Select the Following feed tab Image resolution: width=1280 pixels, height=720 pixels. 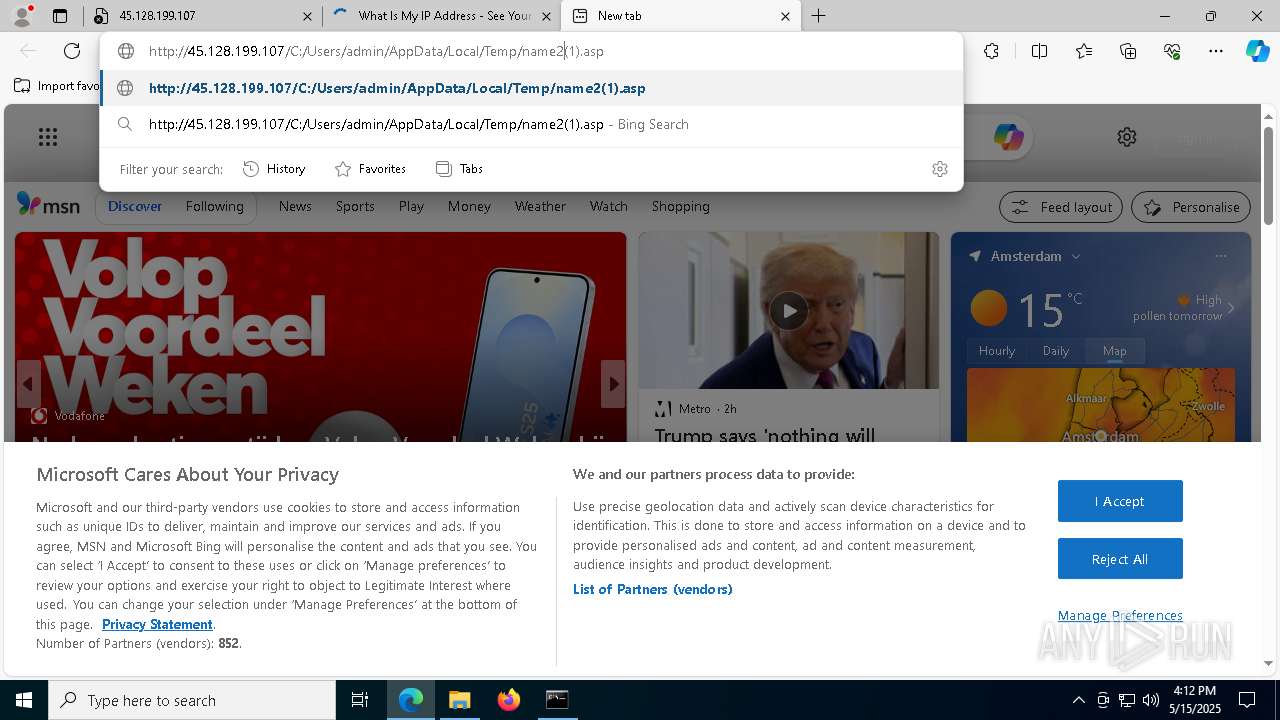214,206
